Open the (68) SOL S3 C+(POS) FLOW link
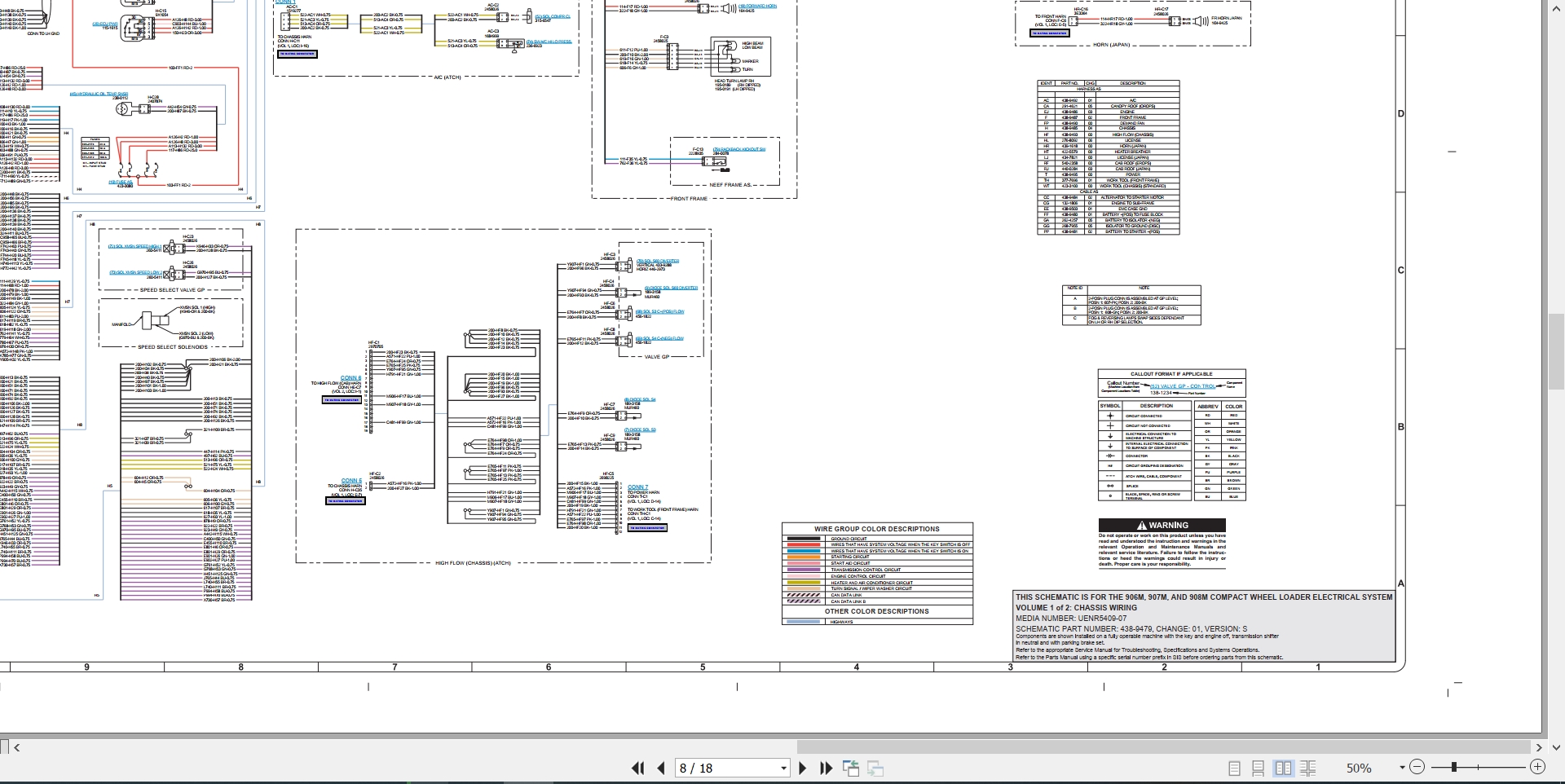 tap(660, 311)
